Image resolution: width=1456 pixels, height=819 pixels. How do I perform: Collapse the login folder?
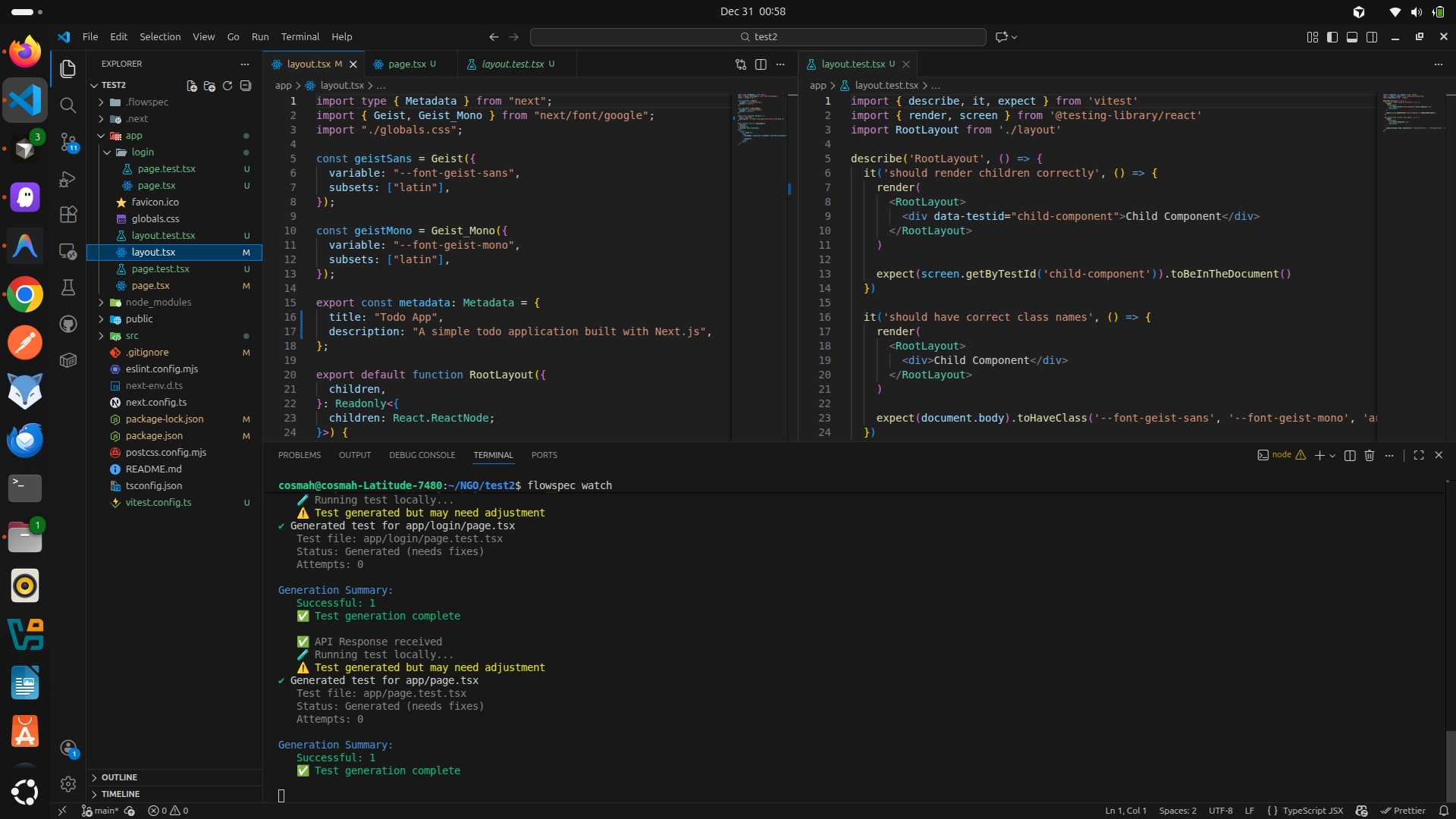(x=107, y=152)
